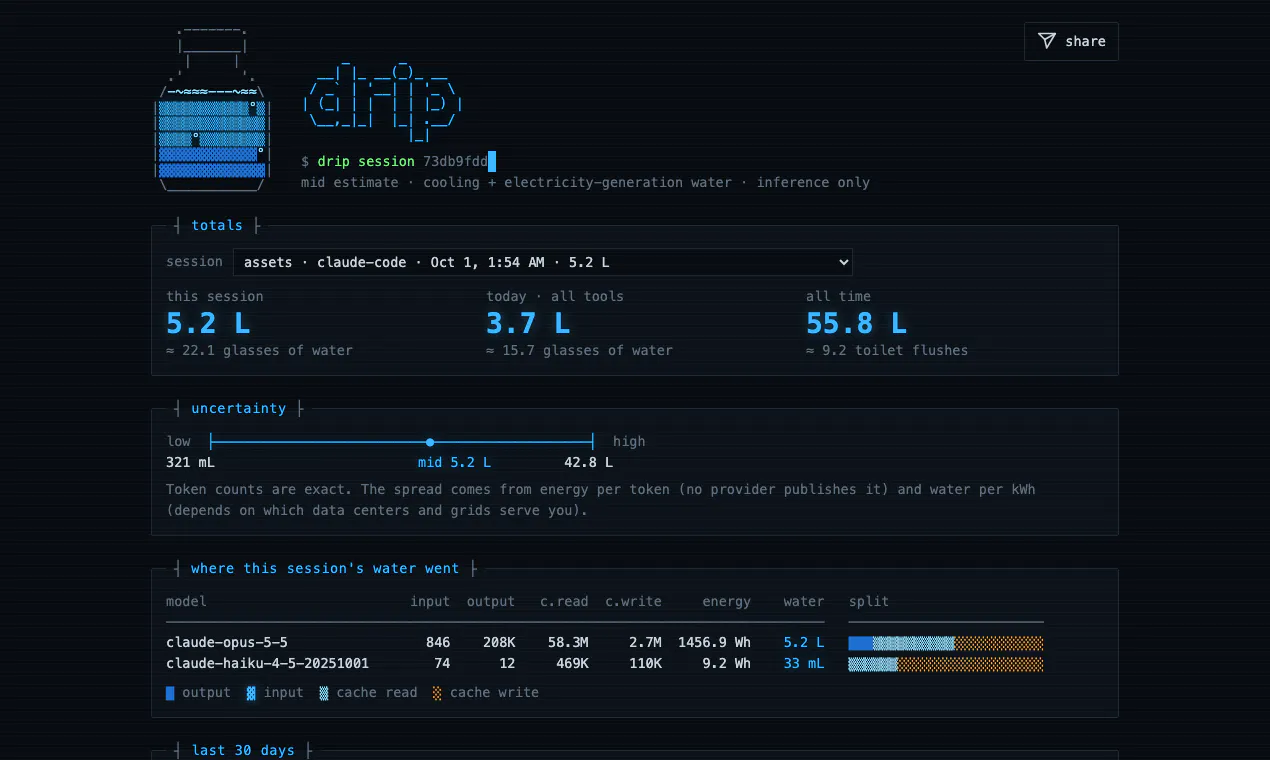1270x760 pixels.
Task: Click the 'mid estimate' subtitle line
Action: point(585,183)
